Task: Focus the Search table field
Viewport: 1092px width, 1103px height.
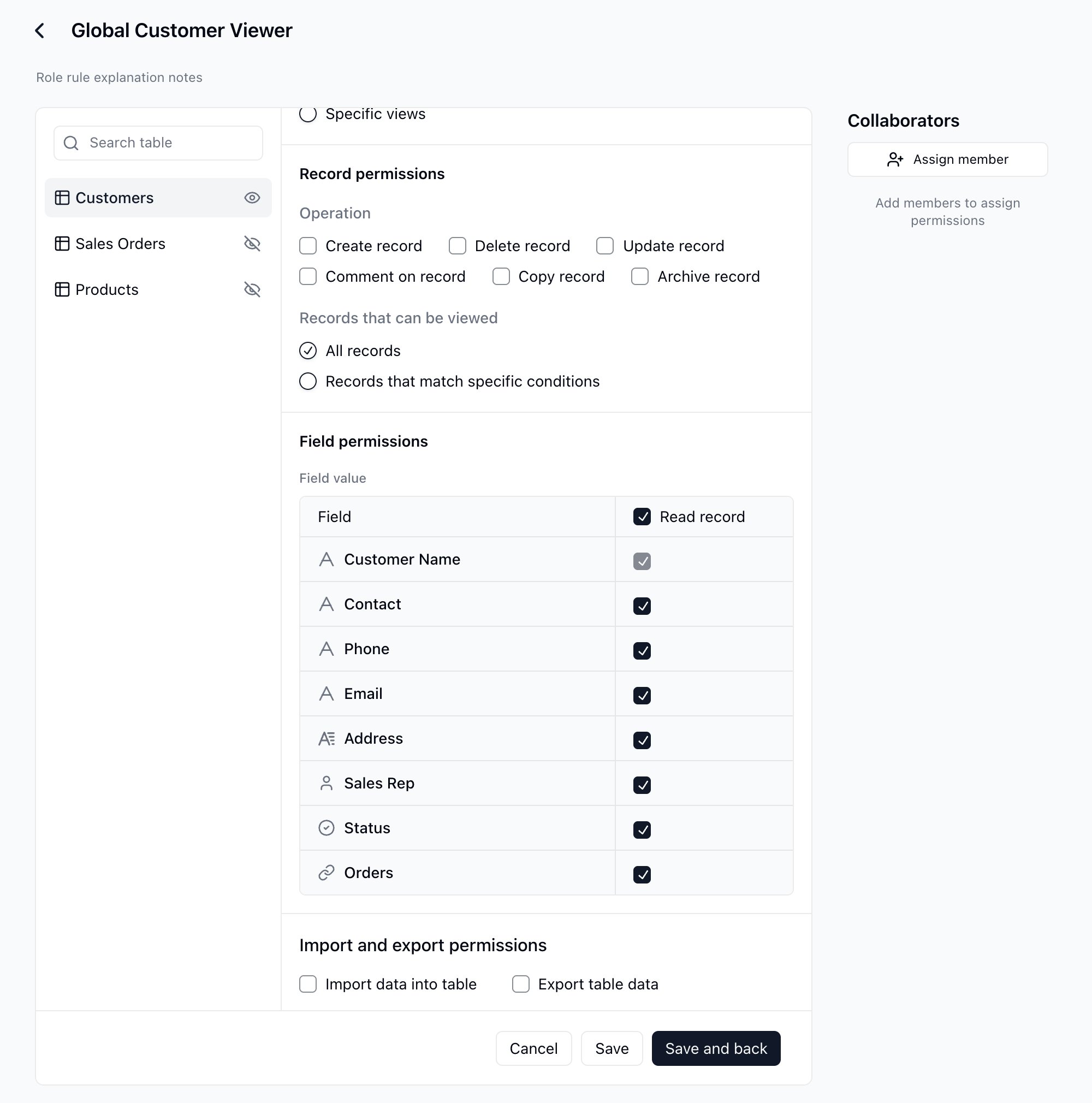Action: coord(158,143)
